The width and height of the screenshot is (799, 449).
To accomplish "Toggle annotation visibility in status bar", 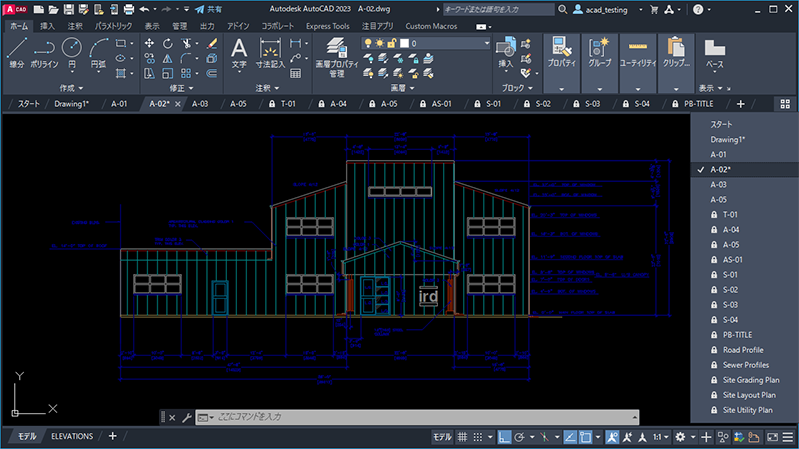I will (x=612, y=437).
